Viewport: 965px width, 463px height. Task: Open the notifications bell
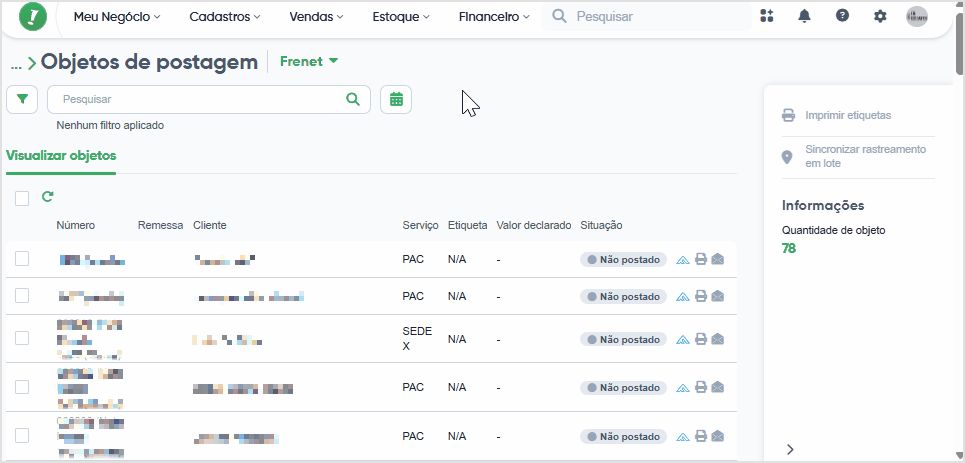tap(804, 17)
